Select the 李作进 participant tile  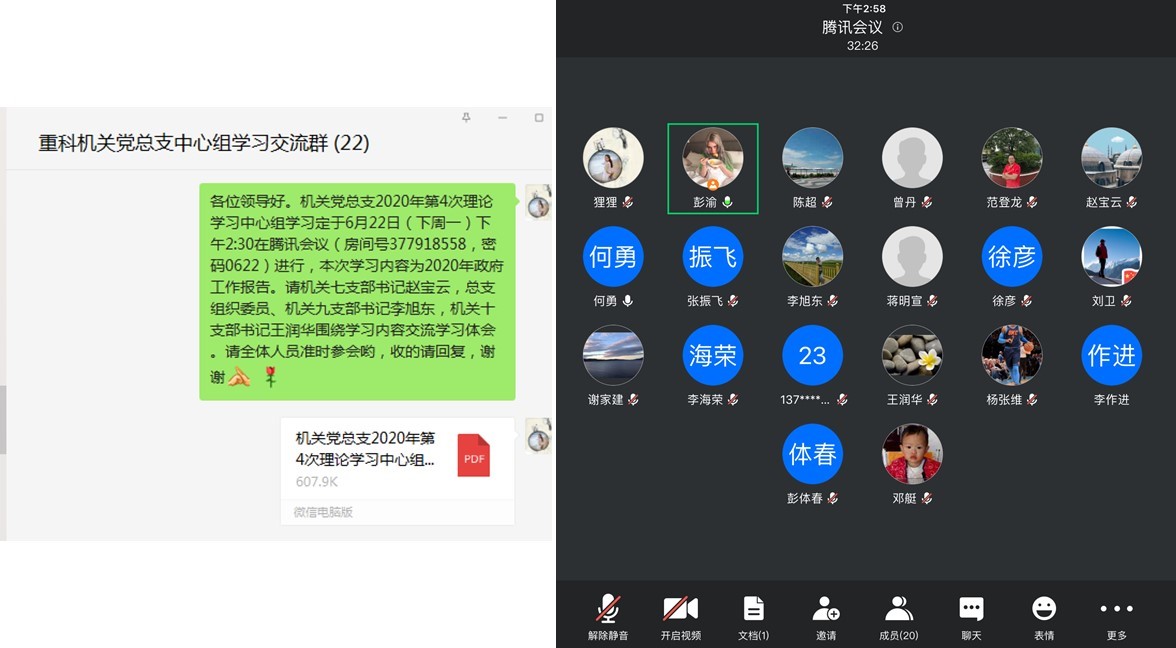pyautogui.click(x=1112, y=356)
